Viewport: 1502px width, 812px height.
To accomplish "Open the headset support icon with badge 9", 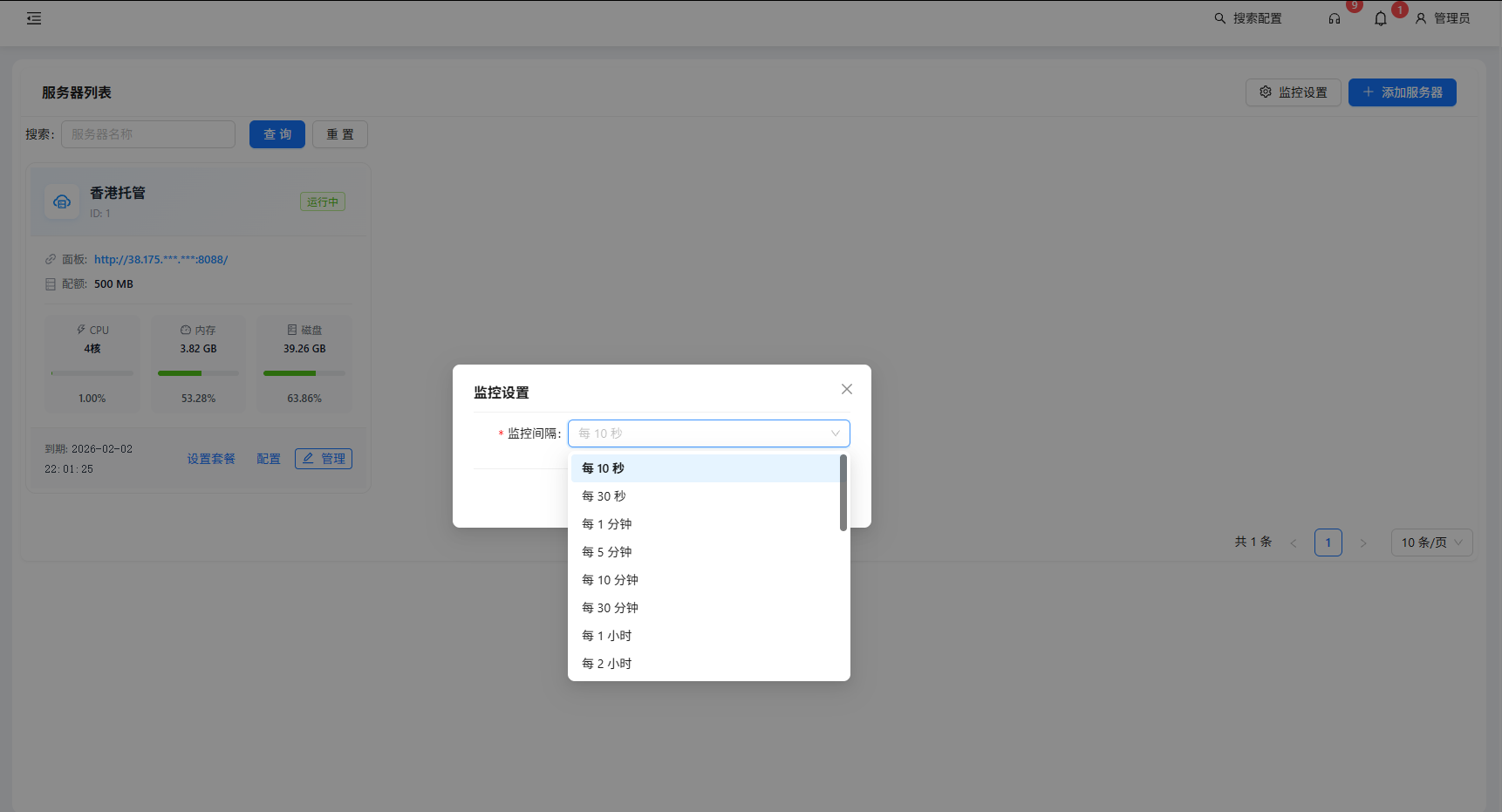I will [1334, 18].
